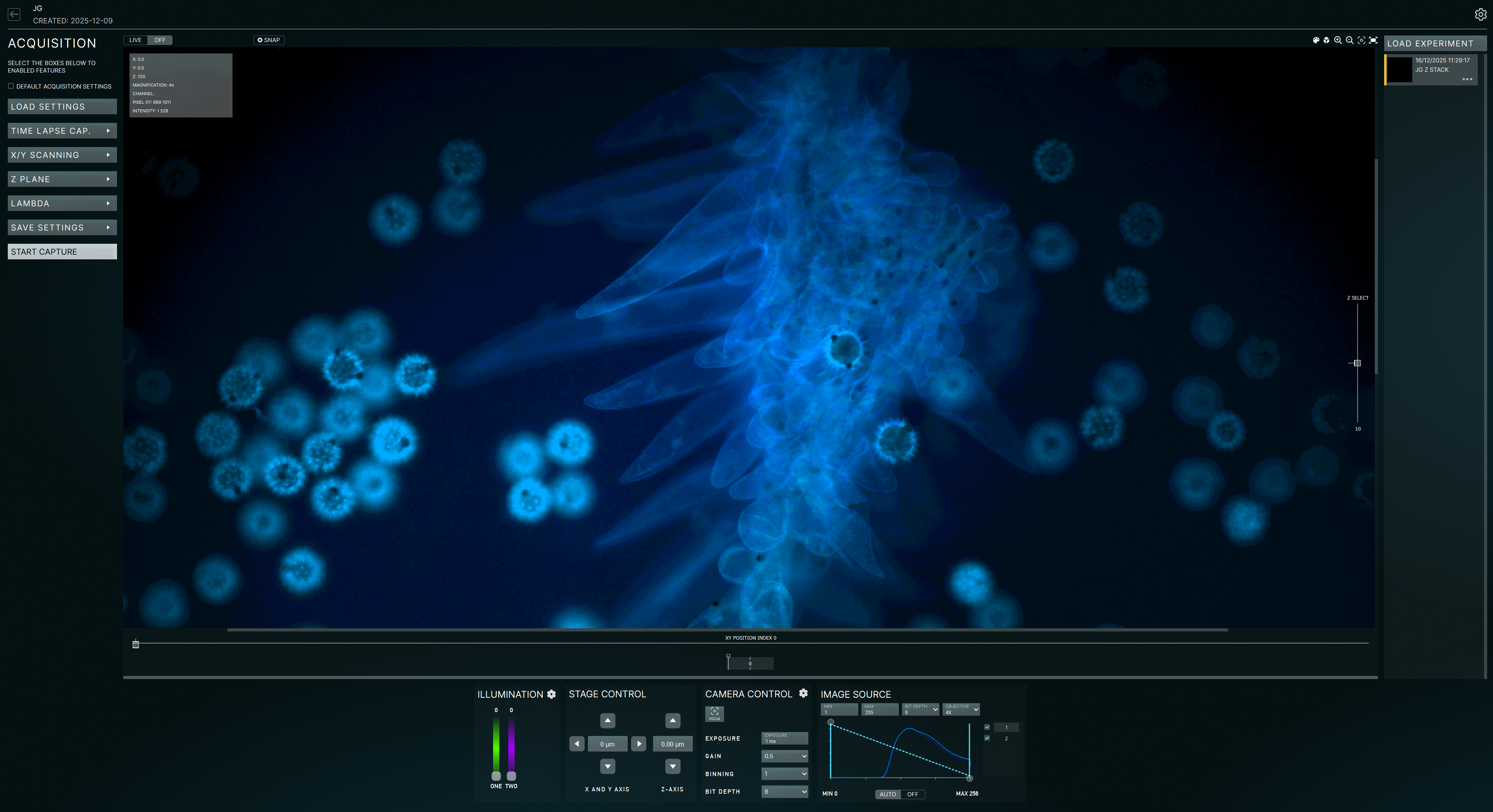
Task: Click the SNAP button above the viewport
Action: pos(268,39)
